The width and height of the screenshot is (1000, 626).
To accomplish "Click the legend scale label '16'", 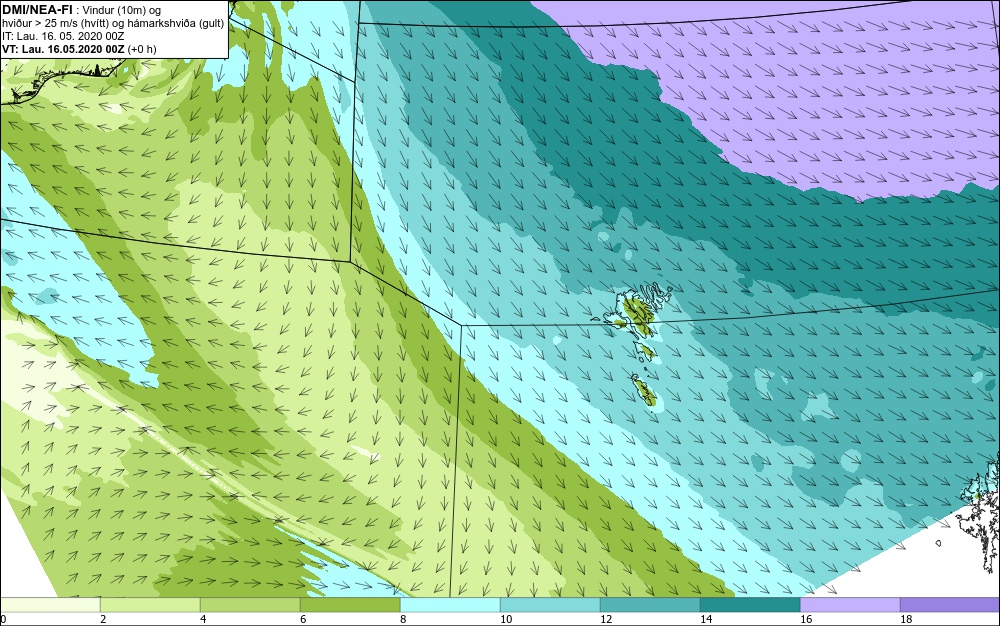I will (x=806, y=619).
